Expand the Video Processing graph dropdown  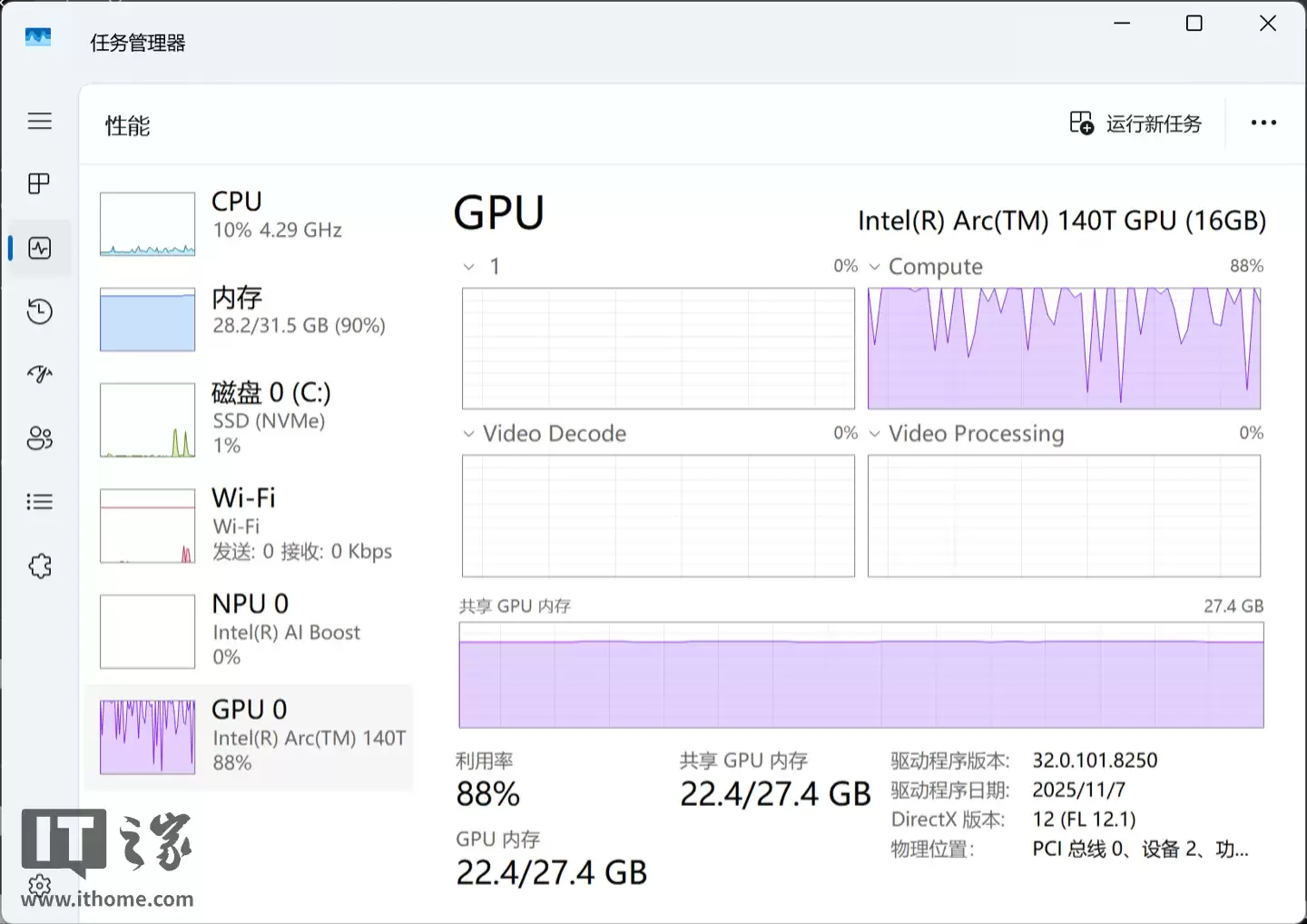click(x=875, y=434)
